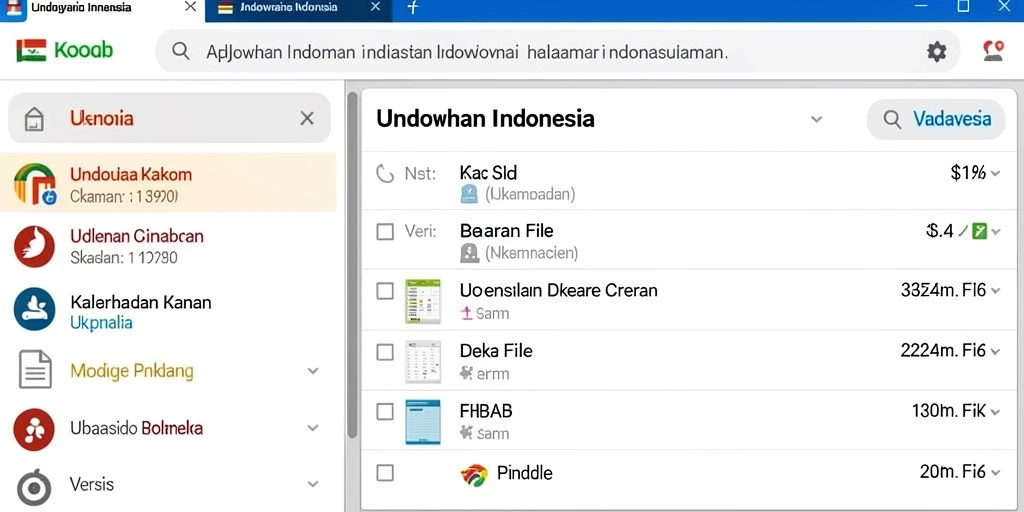
Task: Close the Undoyario Innensia tab
Action: (x=190, y=7)
